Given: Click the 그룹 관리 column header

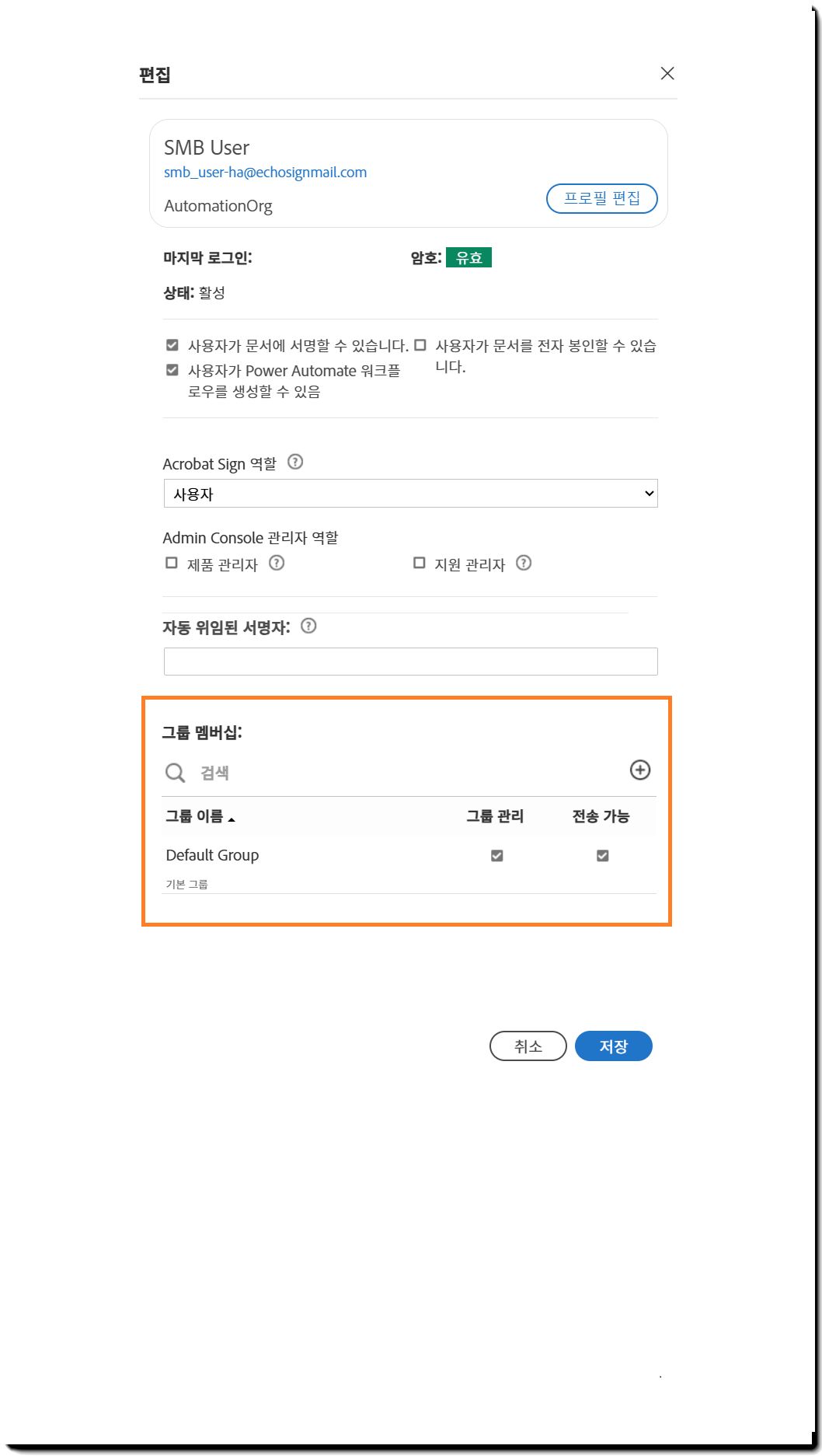Looking at the screenshot, I should tap(495, 816).
